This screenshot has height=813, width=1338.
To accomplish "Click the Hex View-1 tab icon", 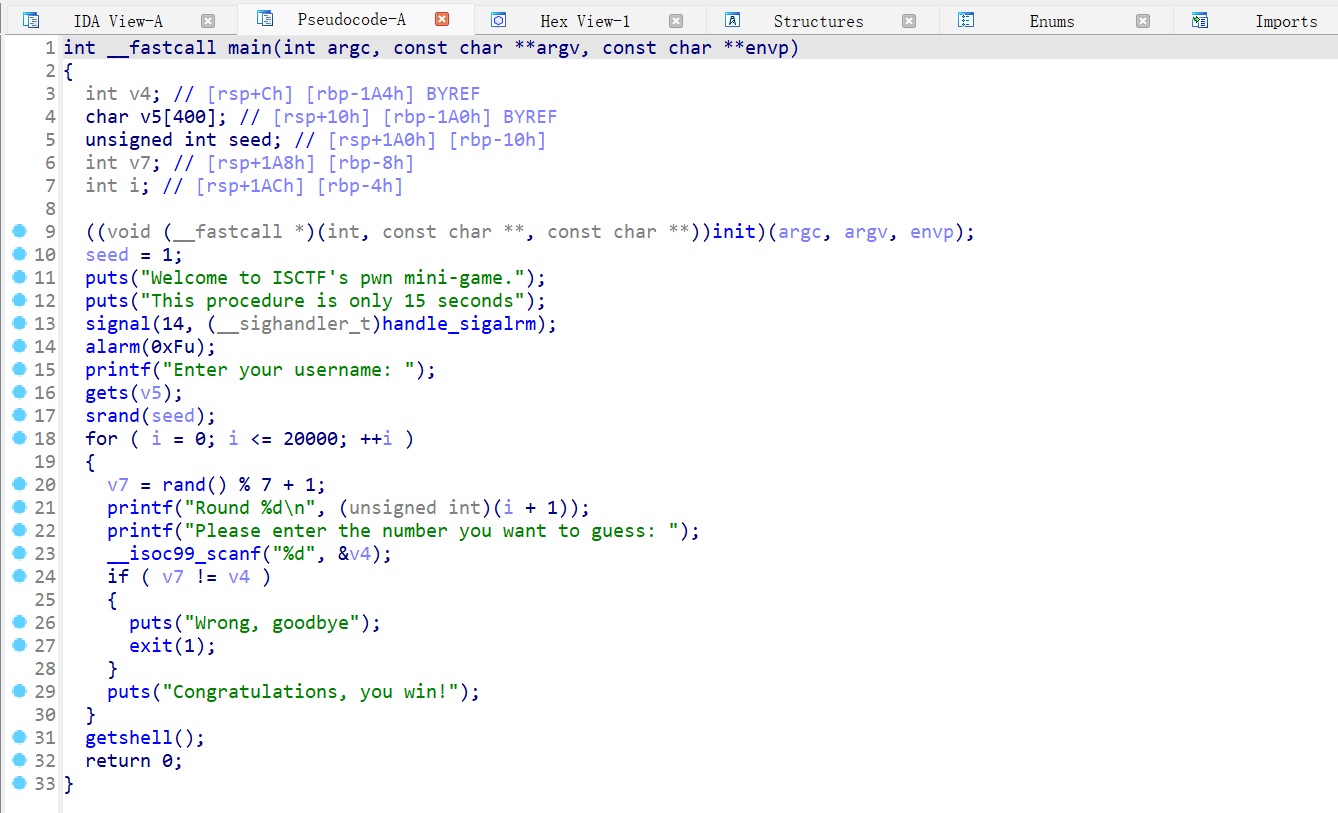I will [499, 21].
